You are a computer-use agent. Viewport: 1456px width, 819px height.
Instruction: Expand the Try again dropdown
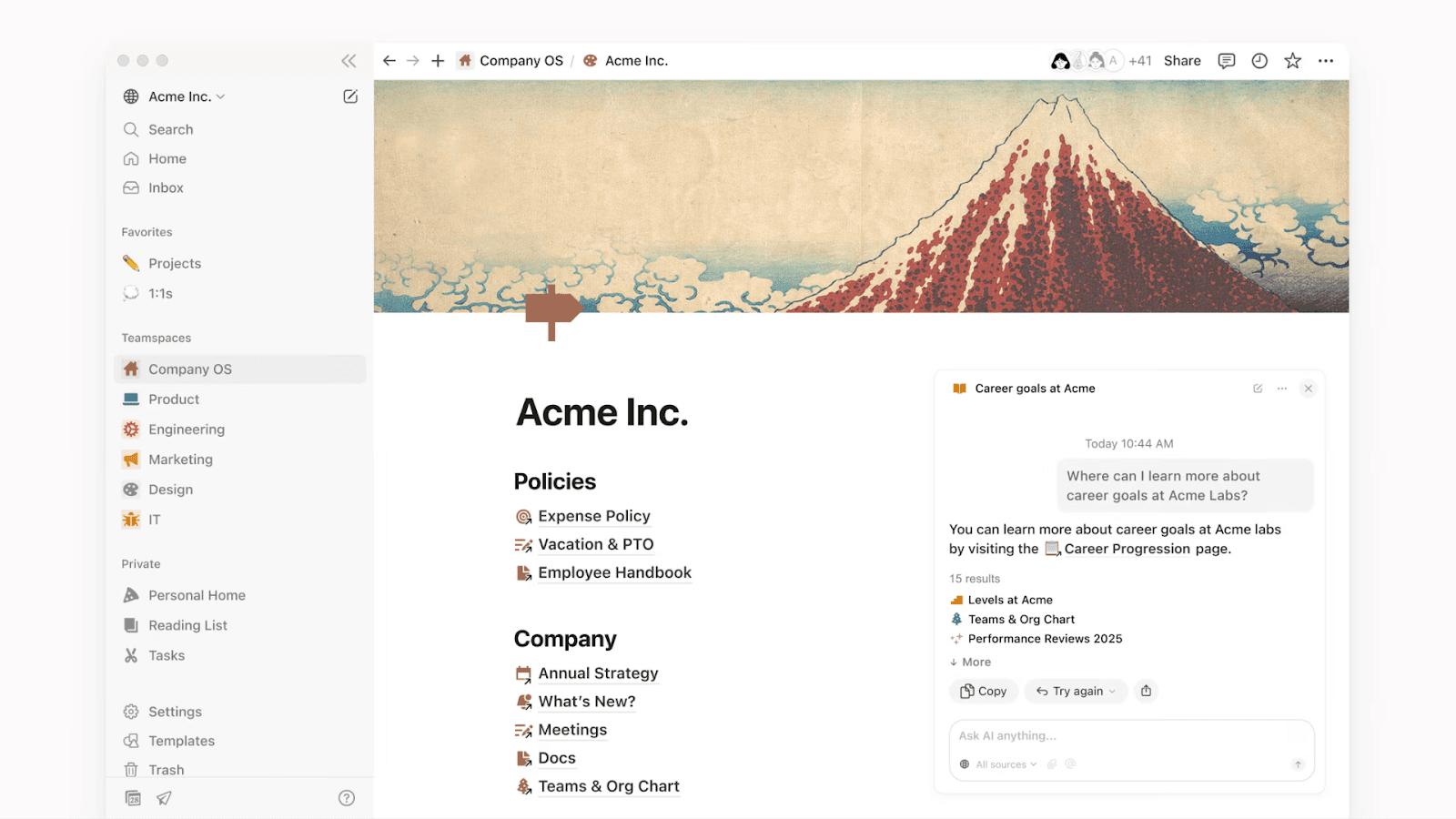[1076, 691]
